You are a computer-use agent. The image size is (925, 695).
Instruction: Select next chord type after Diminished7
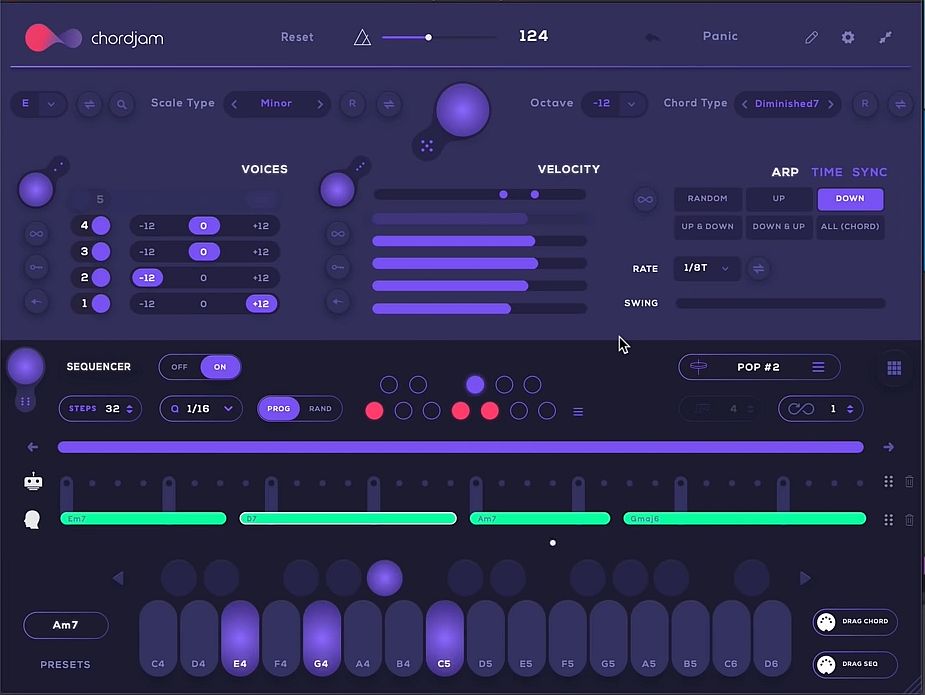pyautogui.click(x=831, y=104)
